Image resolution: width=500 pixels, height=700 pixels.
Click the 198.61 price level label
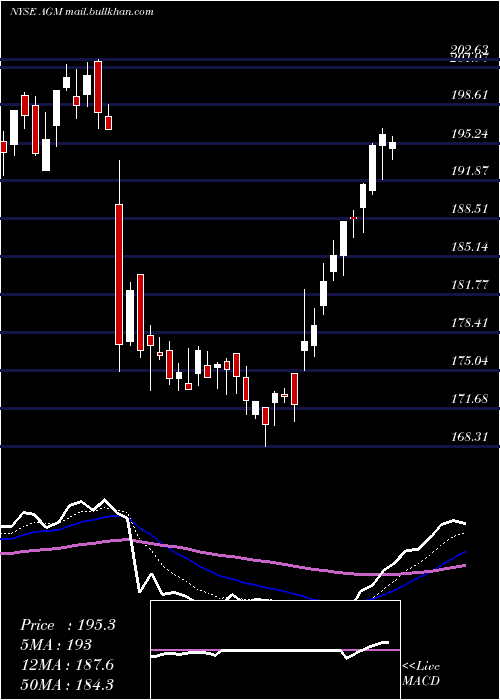tap(470, 95)
